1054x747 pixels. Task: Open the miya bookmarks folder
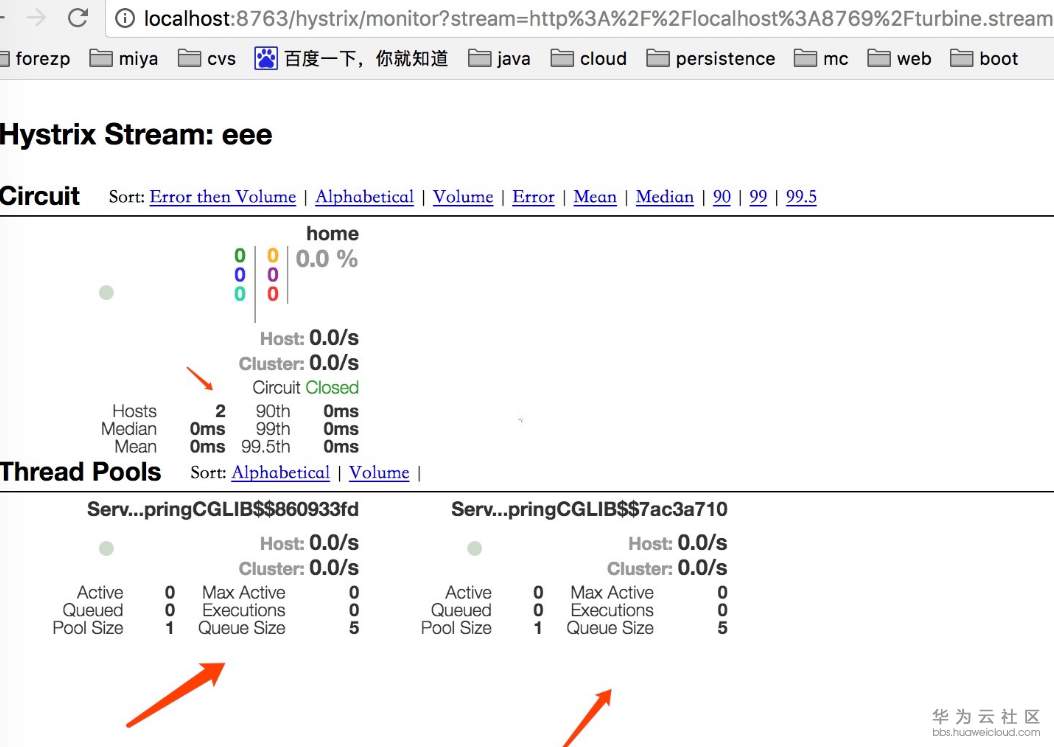[124, 58]
